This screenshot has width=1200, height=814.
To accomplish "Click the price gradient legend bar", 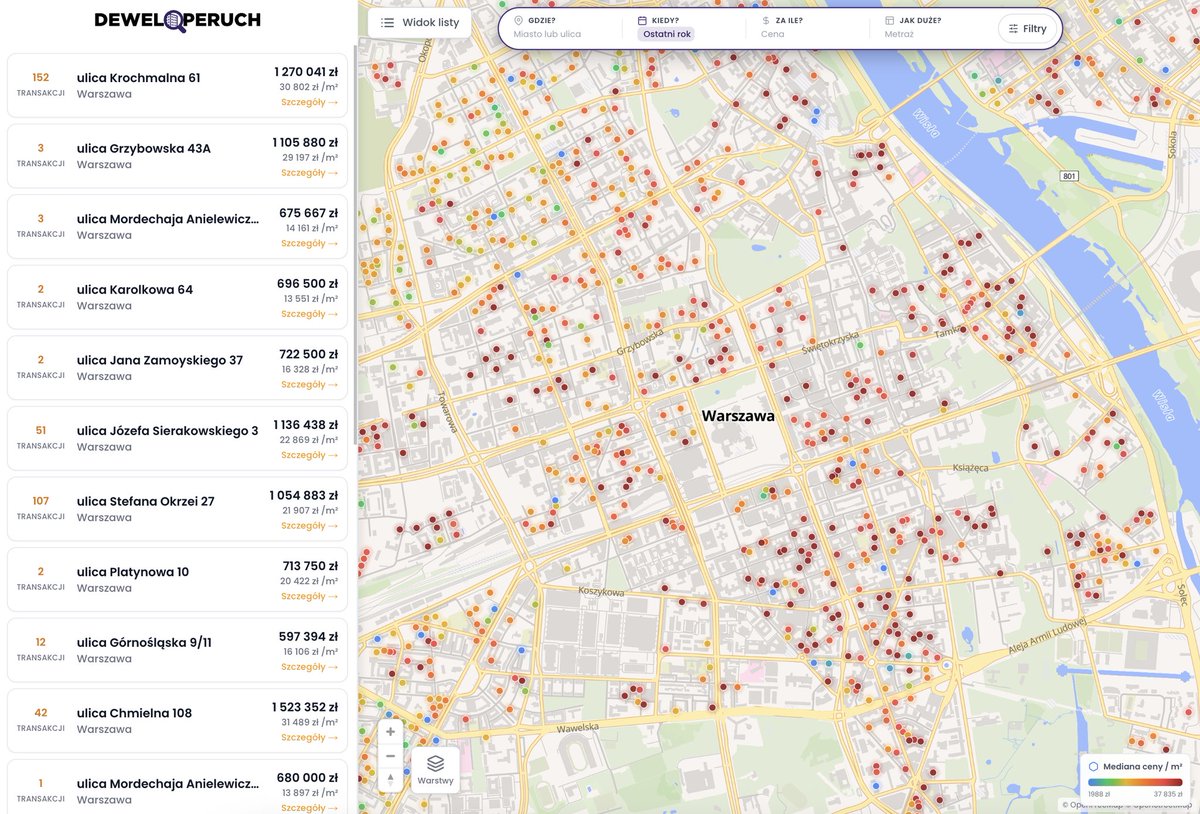I will tap(1135, 782).
